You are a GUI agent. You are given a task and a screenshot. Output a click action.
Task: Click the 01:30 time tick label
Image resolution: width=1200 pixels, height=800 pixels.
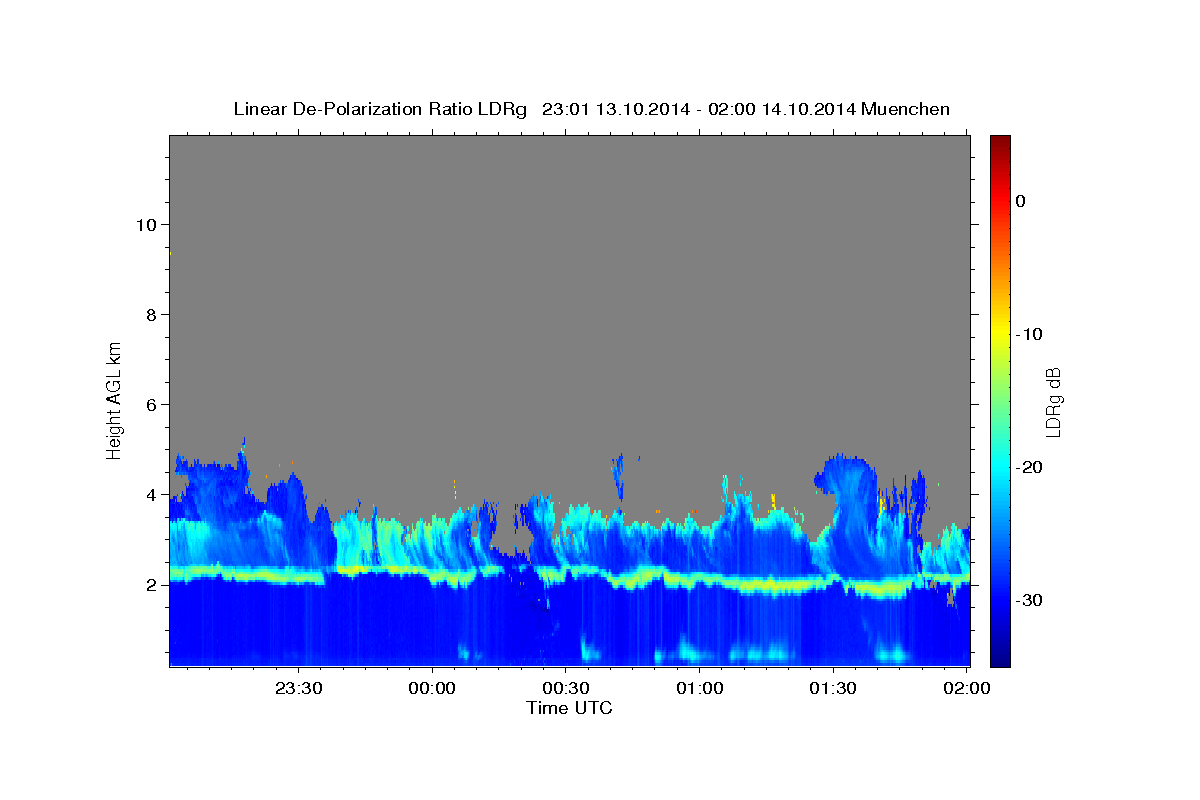click(833, 688)
